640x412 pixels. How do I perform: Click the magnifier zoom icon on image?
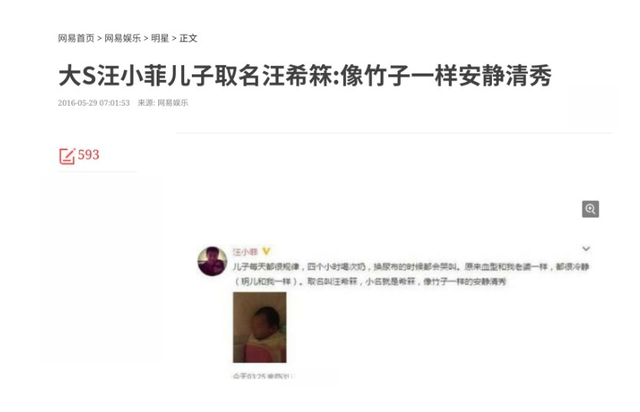590,209
